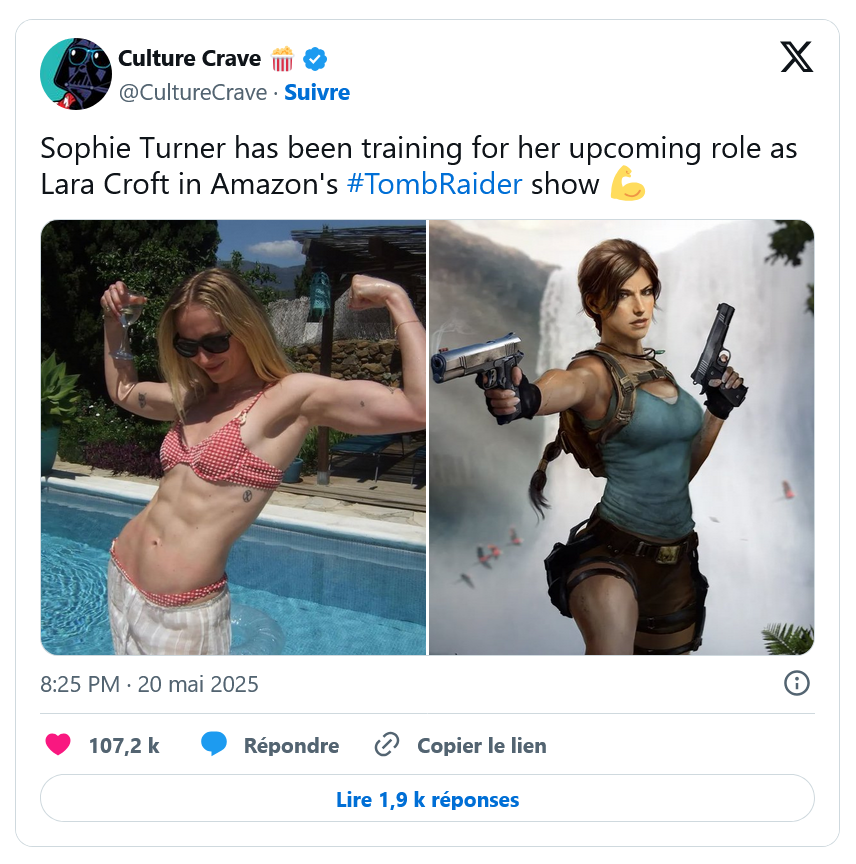Like the tweet with the heart icon

[x=58, y=744]
